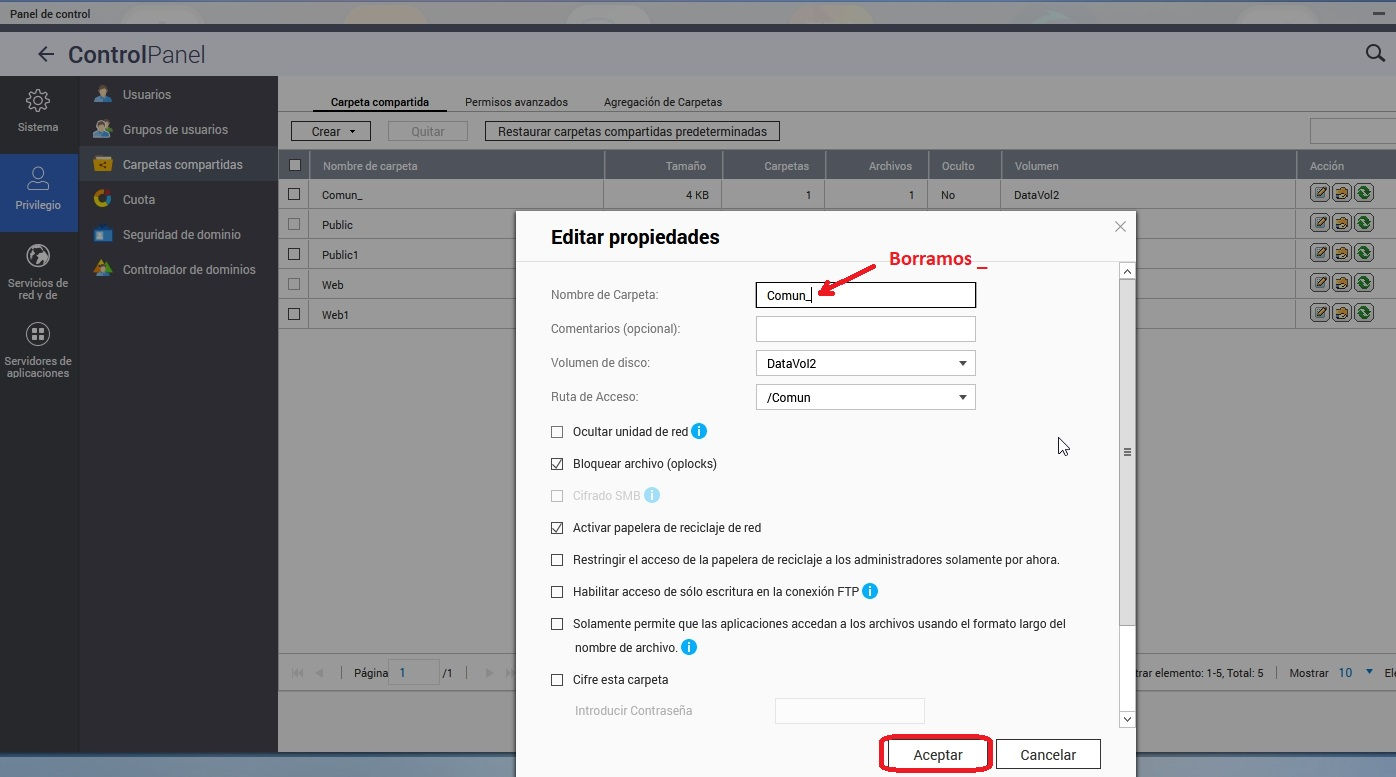Click the back arrow beside ControlPanel
This screenshot has height=777, width=1396.
(x=45, y=55)
